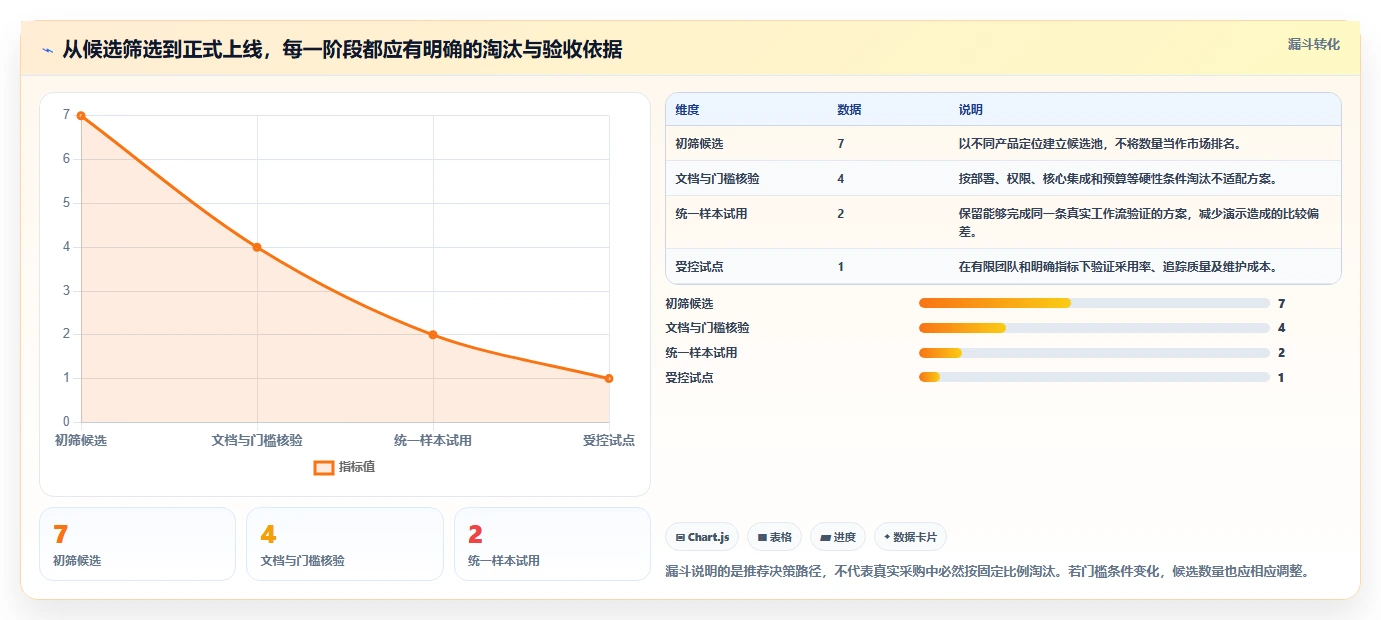
Task: Click the y-axis tick label 6
Action: [66, 159]
